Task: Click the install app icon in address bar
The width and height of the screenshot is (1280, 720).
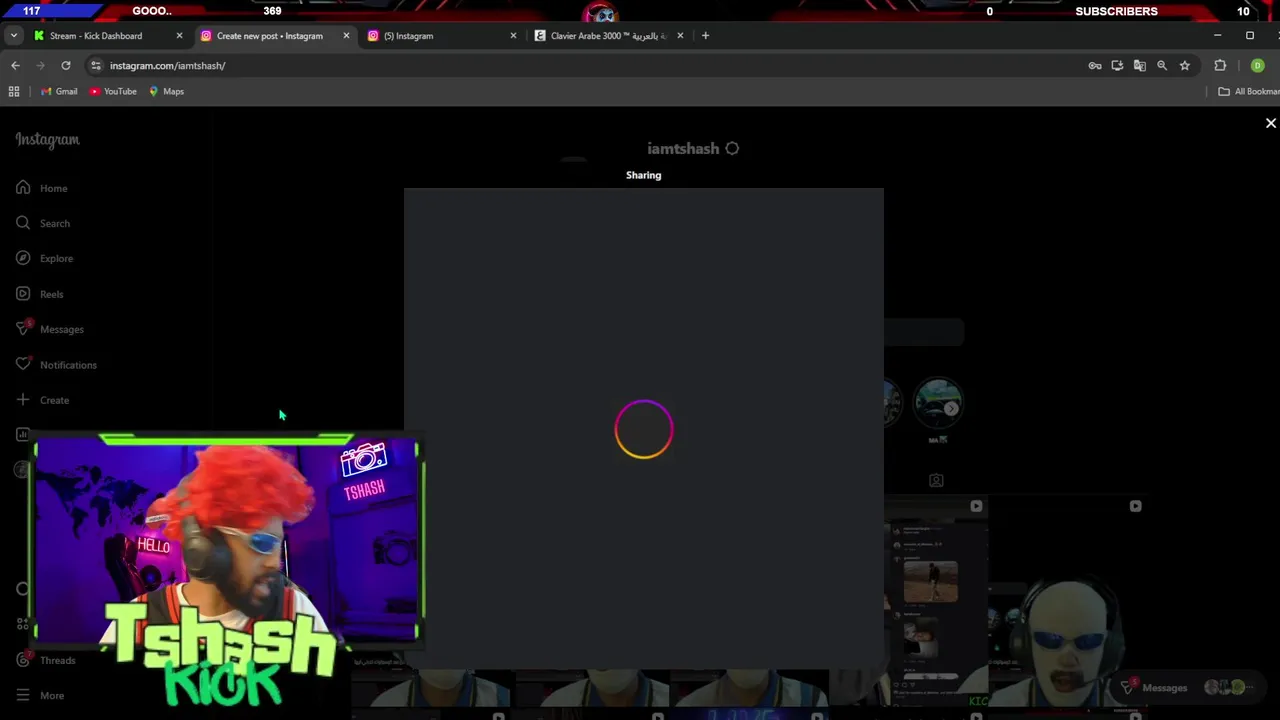Action: 1117,65
